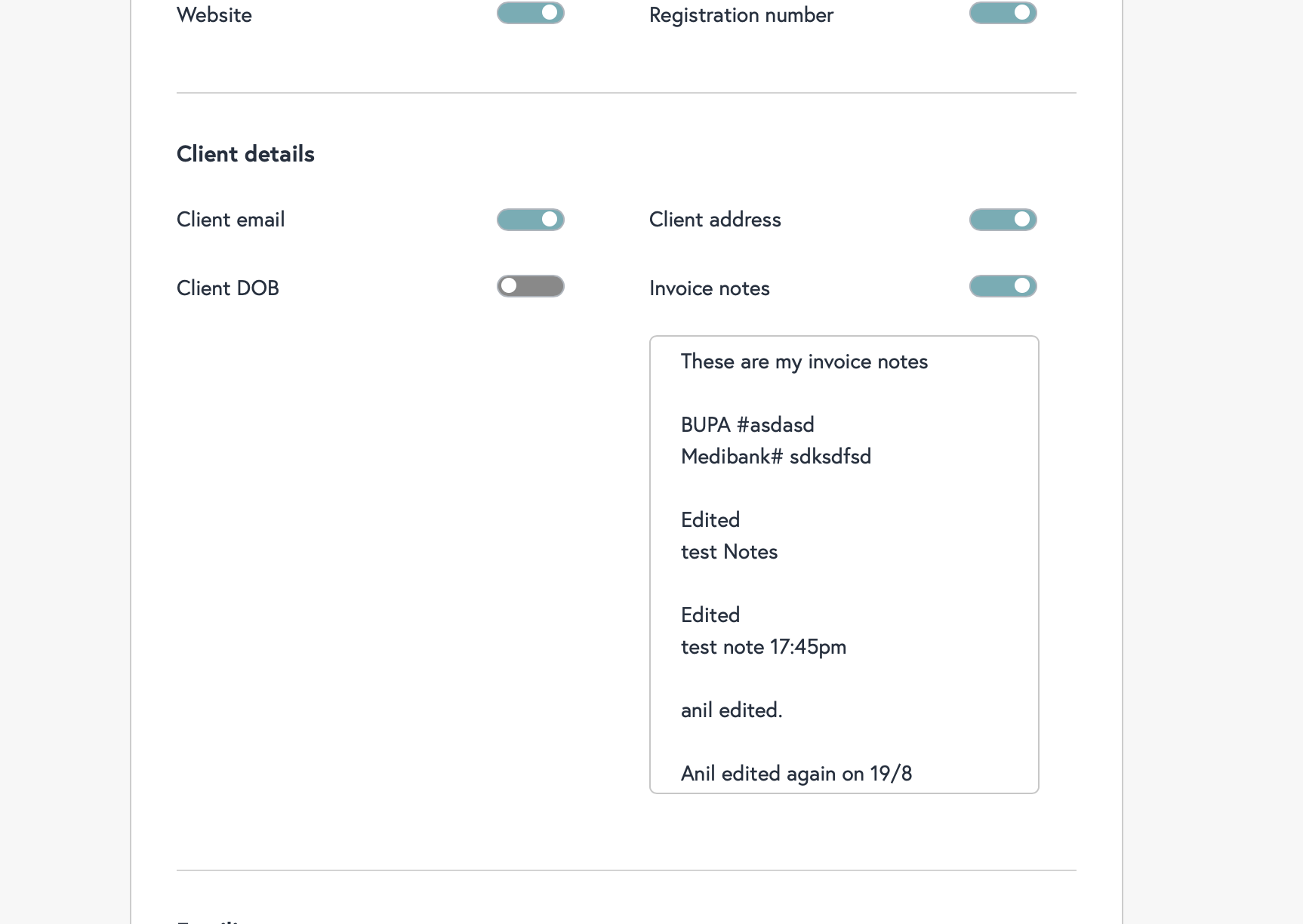Click the Client DOB label
The height and width of the screenshot is (924, 1303).
[227, 288]
